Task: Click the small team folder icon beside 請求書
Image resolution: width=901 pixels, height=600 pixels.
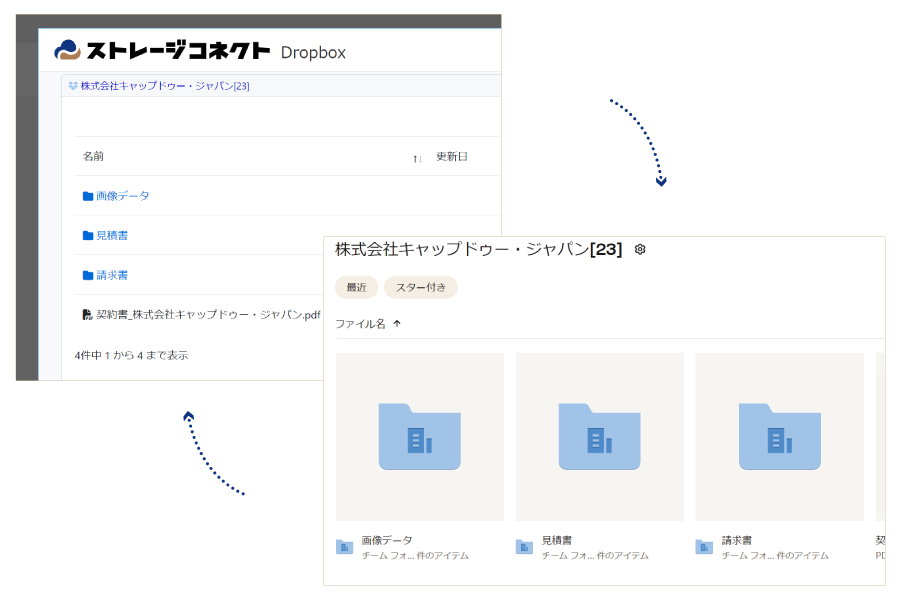Action: coord(704,547)
